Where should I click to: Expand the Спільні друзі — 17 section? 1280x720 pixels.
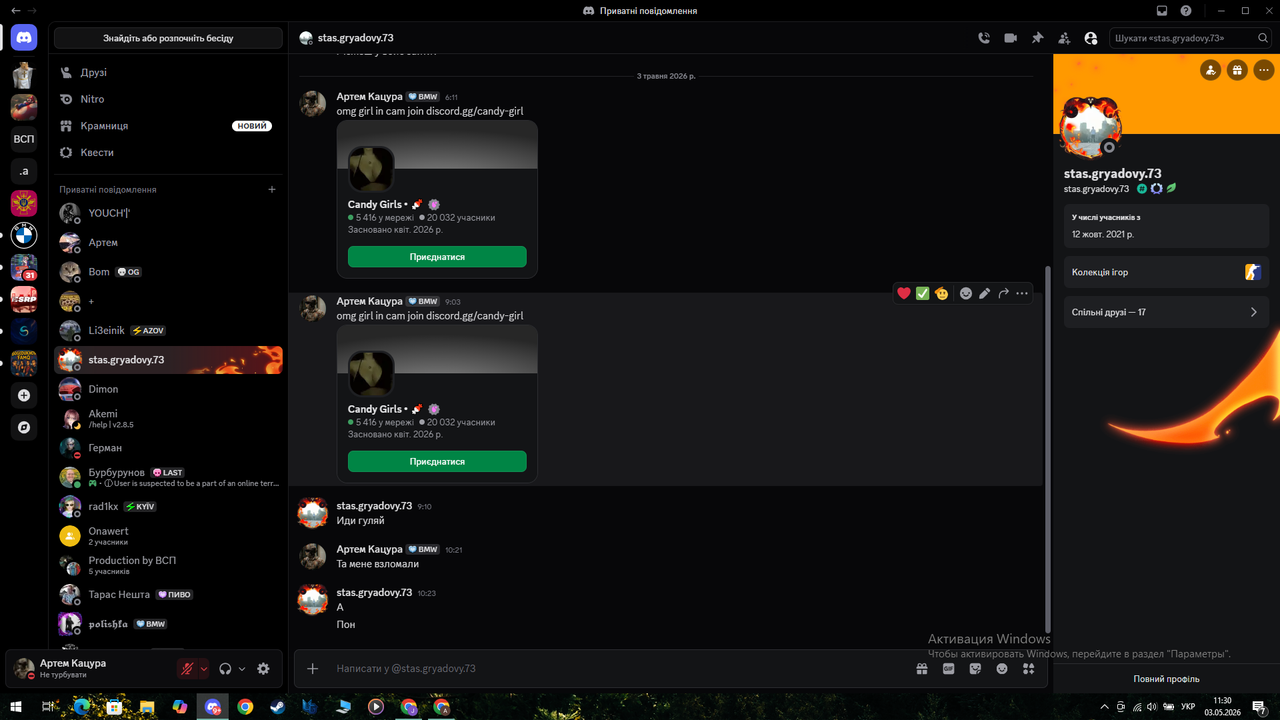click(1166, 312)
